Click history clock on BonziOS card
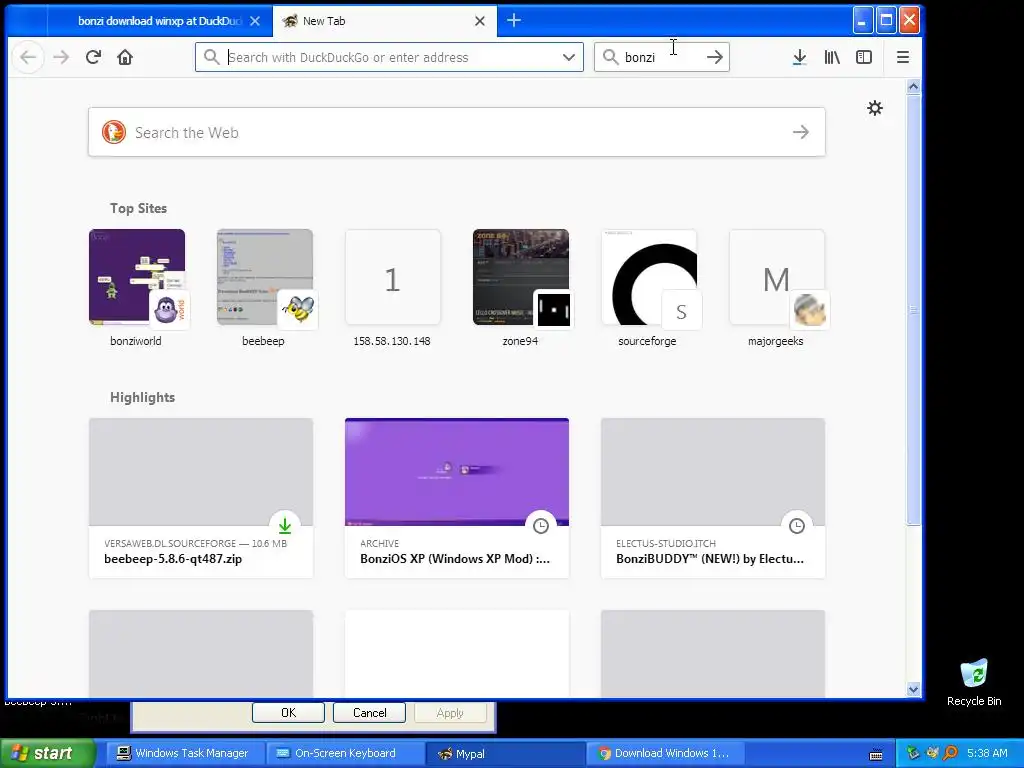1024x768 pixels. 541,526
